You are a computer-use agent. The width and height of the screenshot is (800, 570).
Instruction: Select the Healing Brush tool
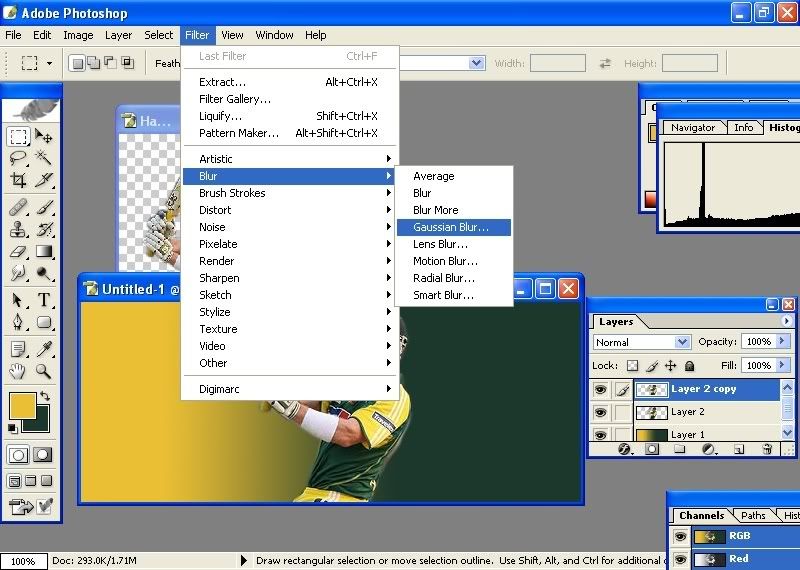click(19, 208)
